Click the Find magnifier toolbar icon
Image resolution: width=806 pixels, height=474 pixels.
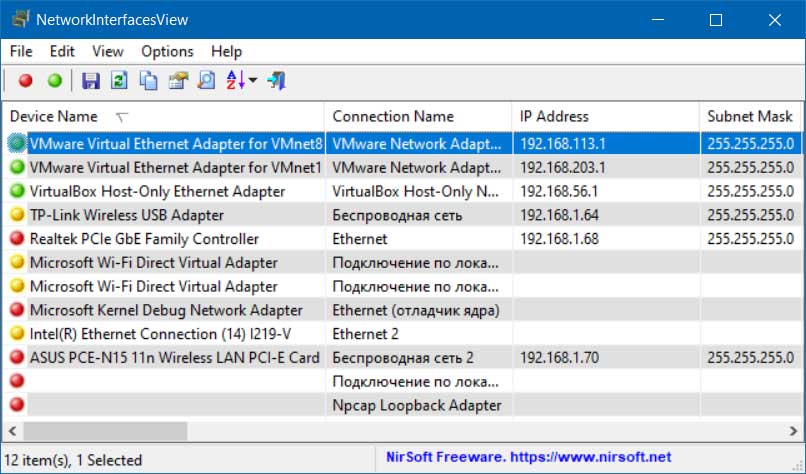[207, 81]
